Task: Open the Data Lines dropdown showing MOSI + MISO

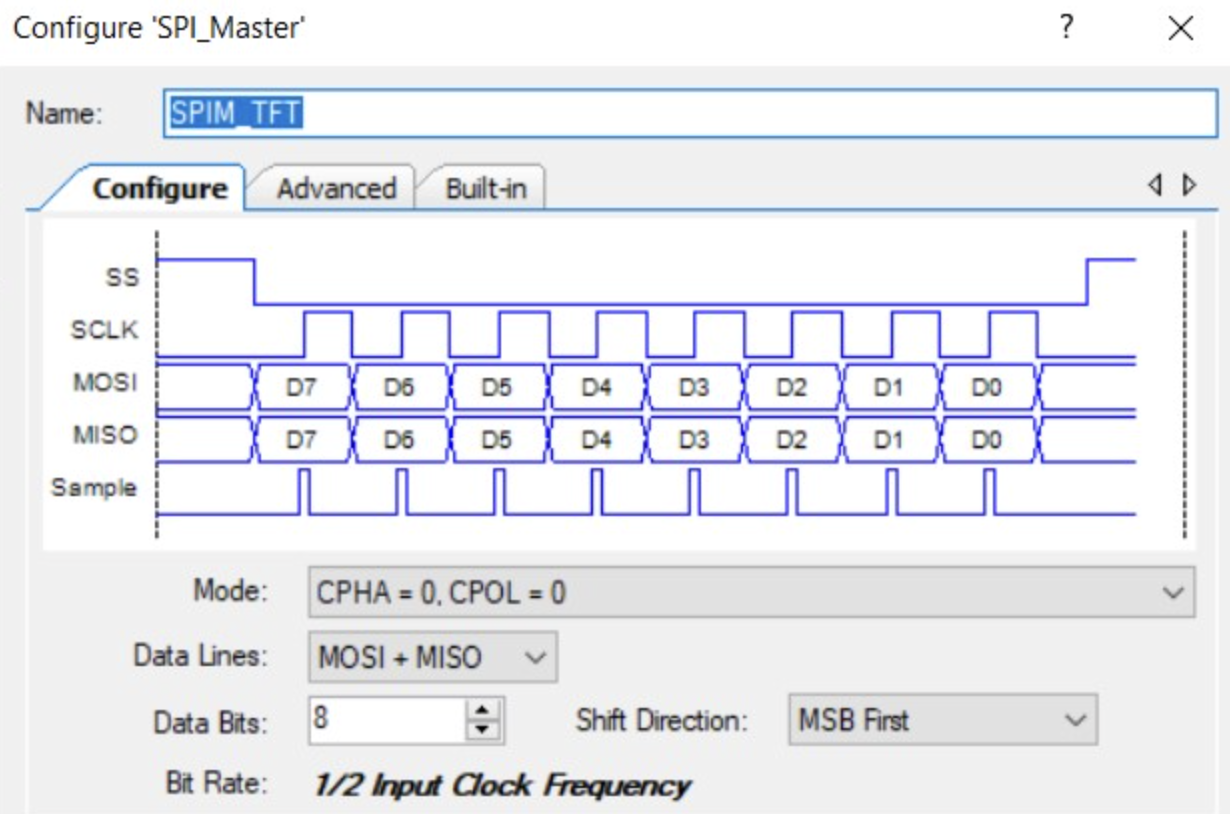Action: click(432, 657)
